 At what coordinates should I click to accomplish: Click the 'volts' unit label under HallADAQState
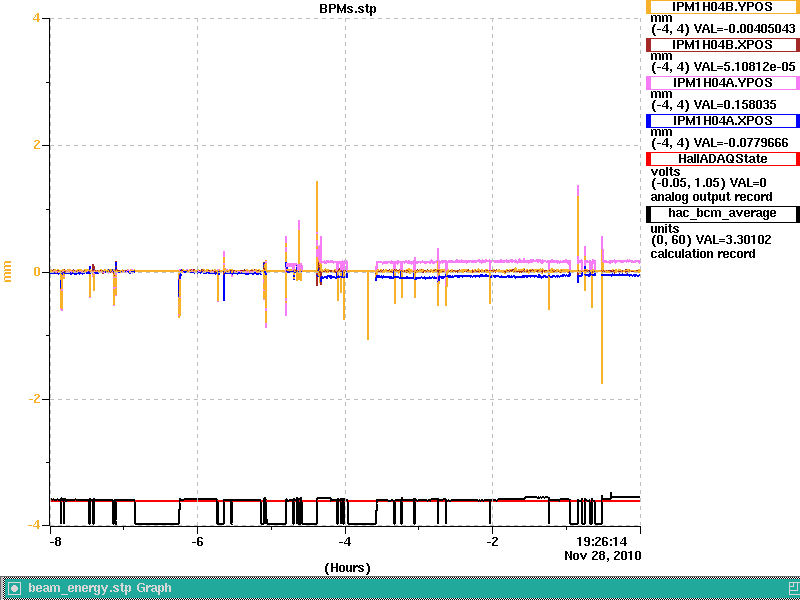(x=665, y=171)
